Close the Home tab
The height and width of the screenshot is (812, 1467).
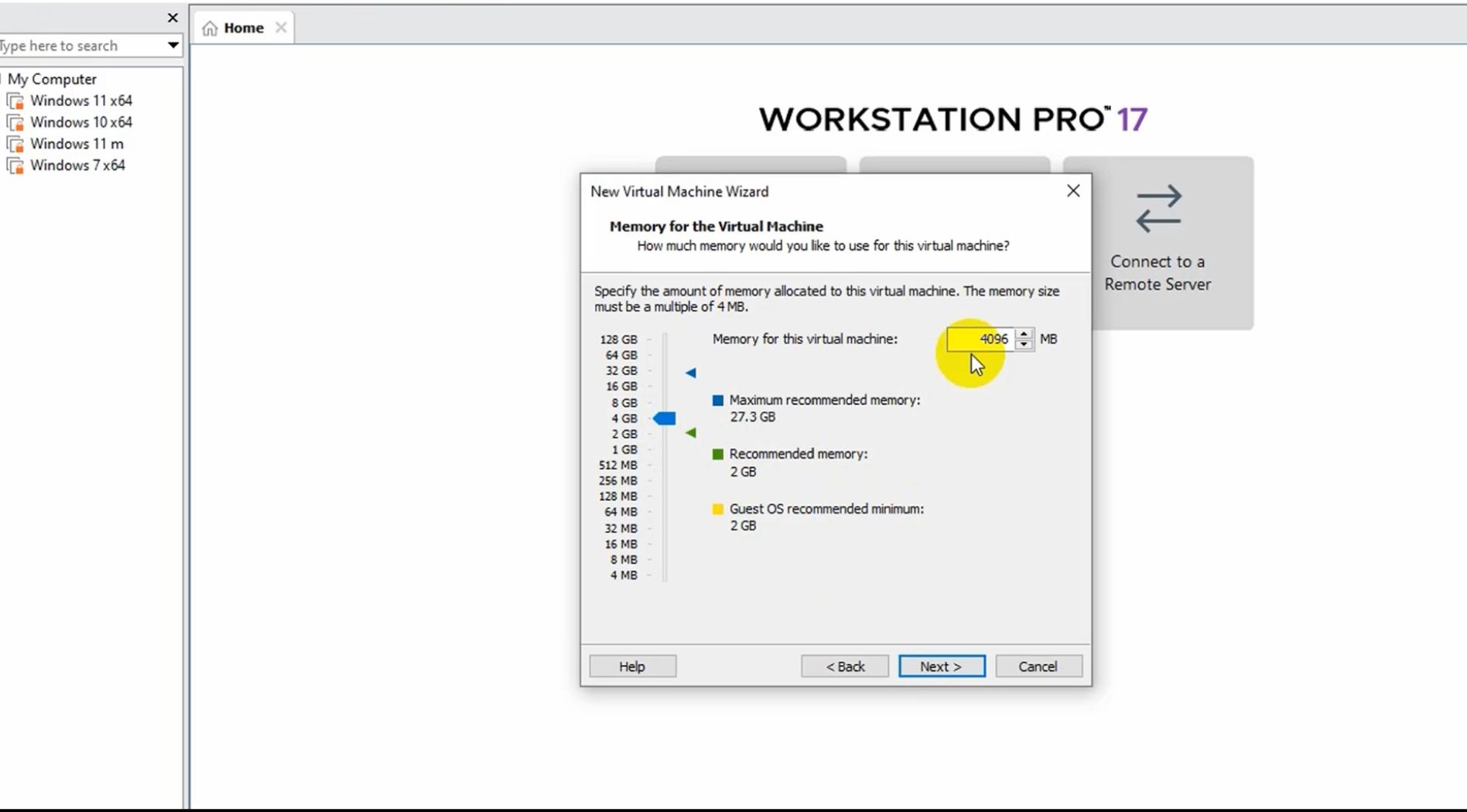[281, 28]
